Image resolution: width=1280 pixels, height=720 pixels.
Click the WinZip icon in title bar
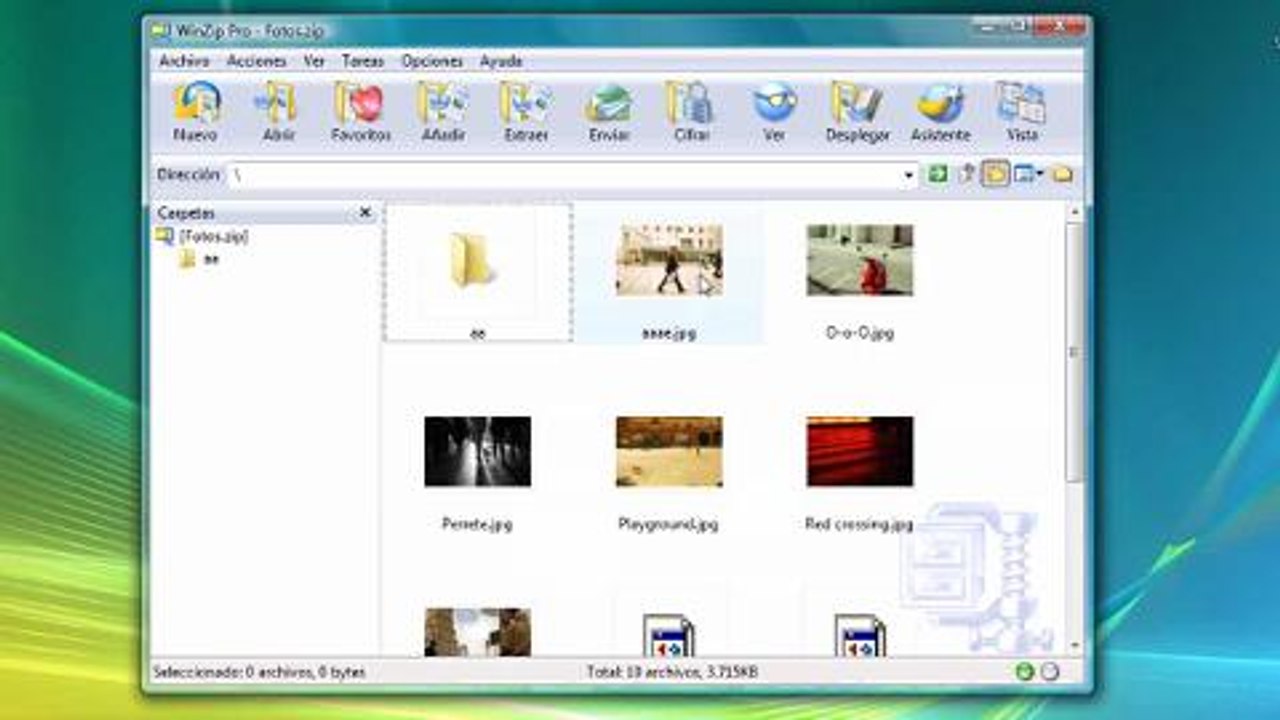point(161,31)
